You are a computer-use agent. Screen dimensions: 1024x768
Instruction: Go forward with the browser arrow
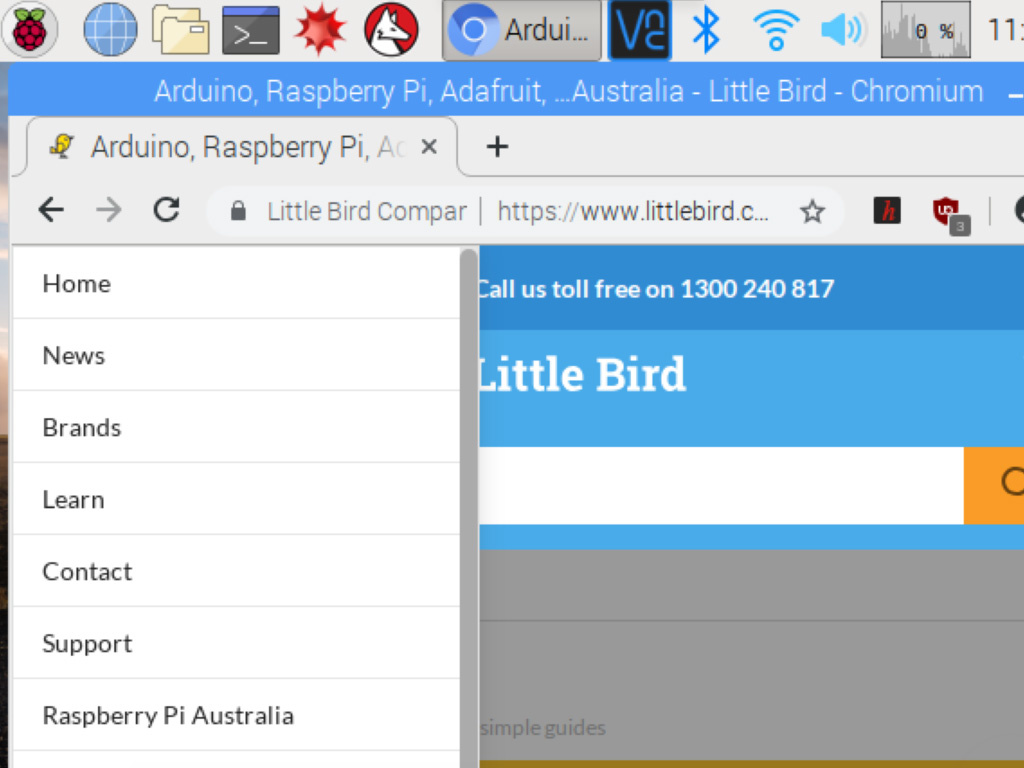click(108, 210)
